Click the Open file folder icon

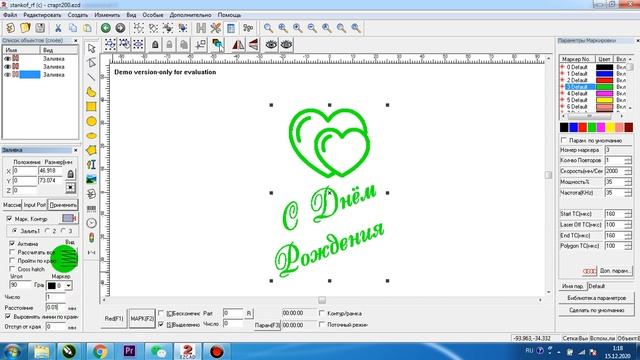pos(25,28)
